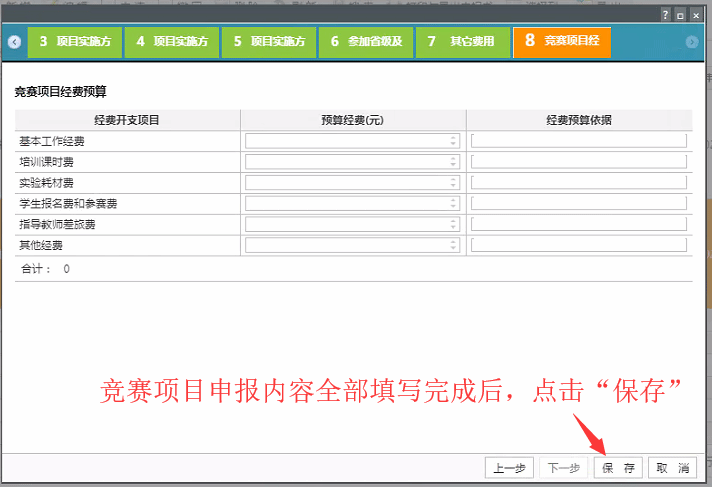Screen dimensions: 712x487
Task: Click stepper arrows for 其他经费 budget
Action: (453, 245)
